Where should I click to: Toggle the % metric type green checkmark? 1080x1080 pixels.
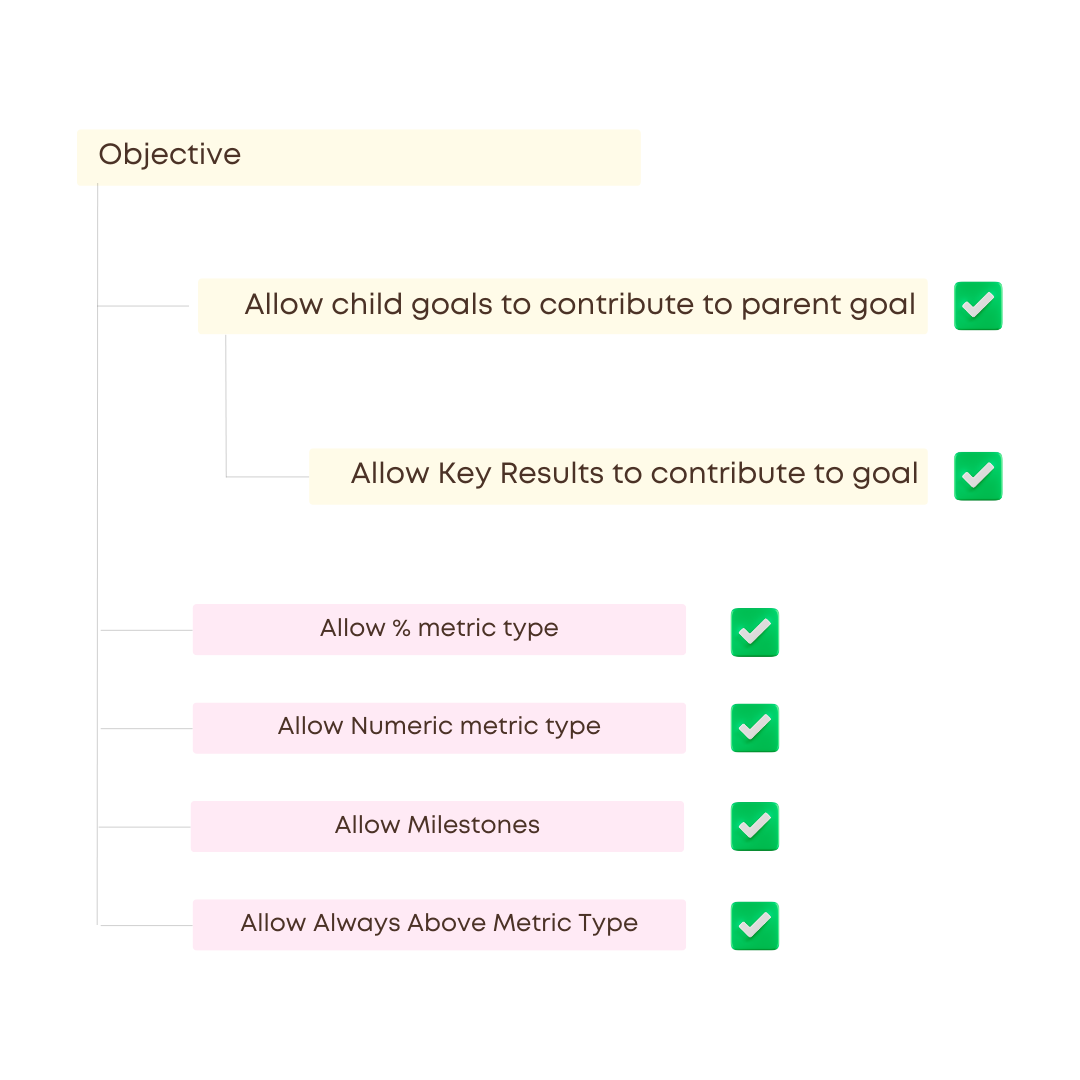[755, 632]
